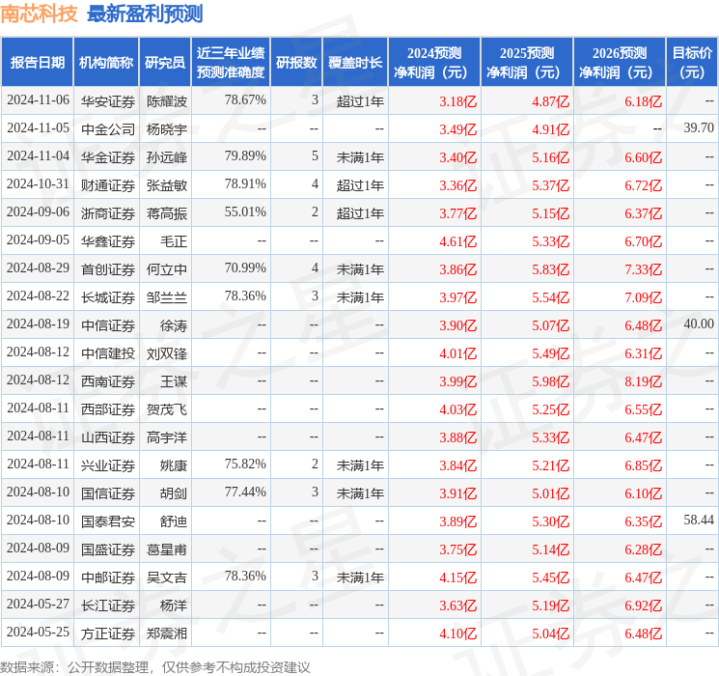
Task: Click the 山西证券 institution cell
Action: pyautogui.click(x=108, y=437)
